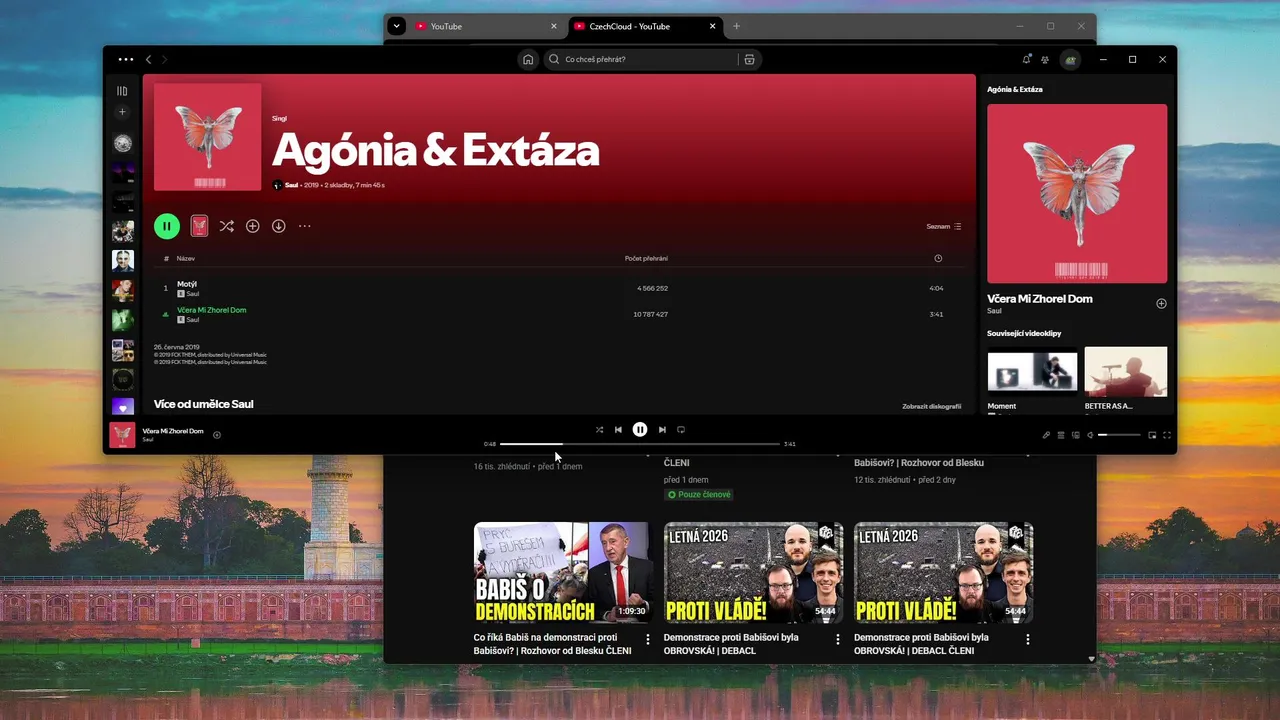Open 'Co říká Babiš na demonstraci' video title
1280x720 pixels.
(x=552, y=644)
